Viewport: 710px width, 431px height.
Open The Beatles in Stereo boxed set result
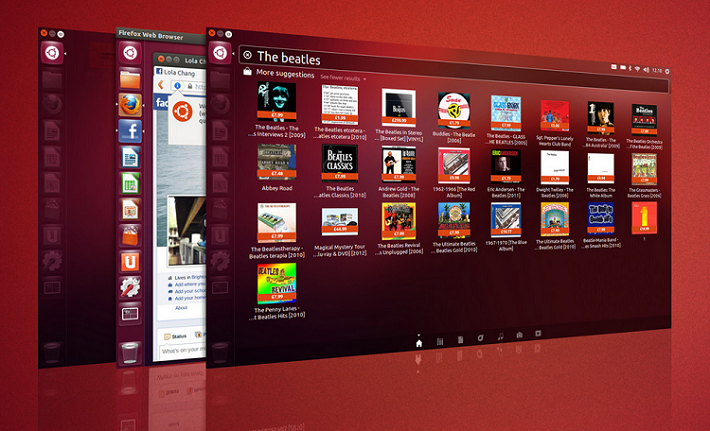point(398,115)
